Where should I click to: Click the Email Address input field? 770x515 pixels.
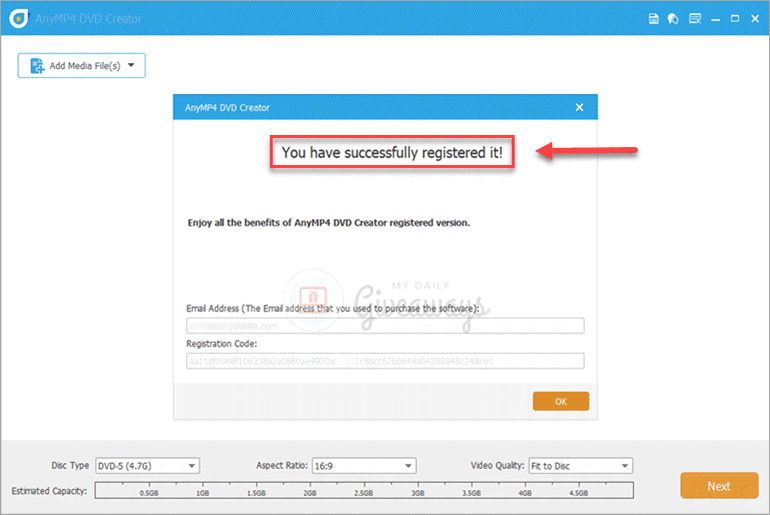(384, 326)
